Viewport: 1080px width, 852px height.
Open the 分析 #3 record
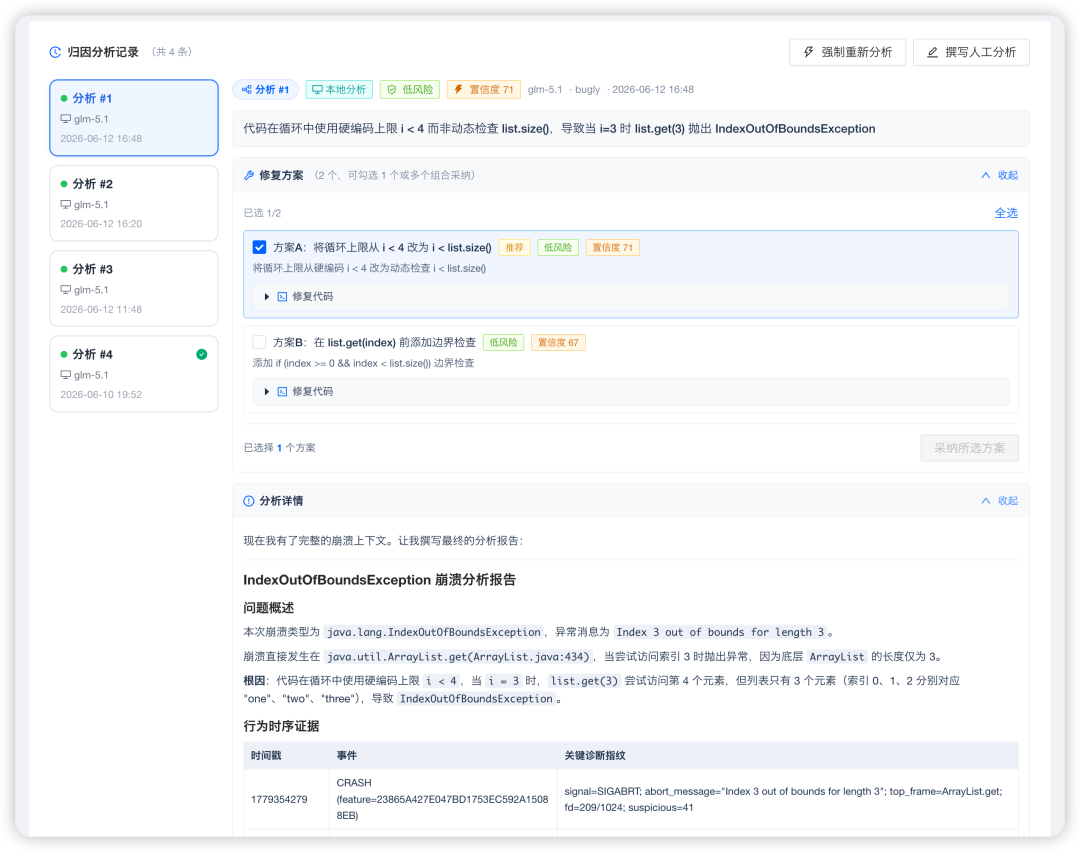pyautogui.click(x=134, y=289)
